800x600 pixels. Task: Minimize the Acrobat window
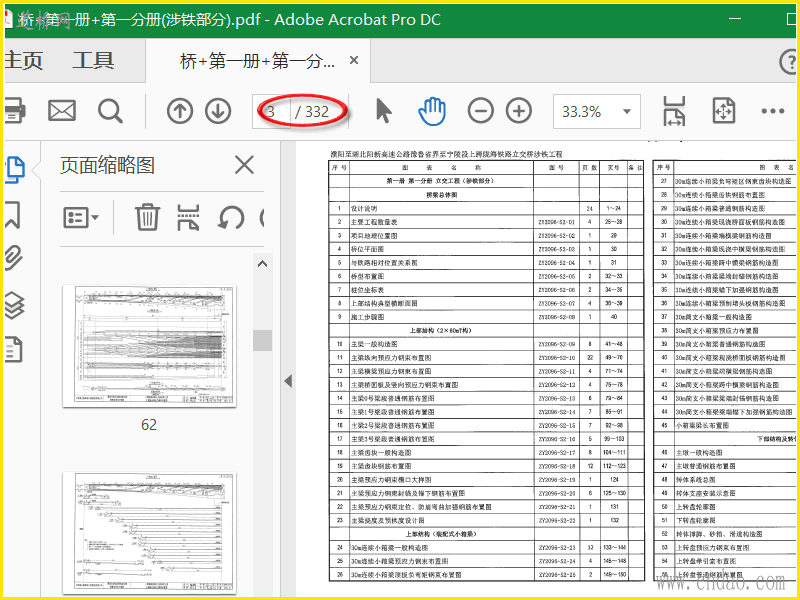tap(735, 19)
